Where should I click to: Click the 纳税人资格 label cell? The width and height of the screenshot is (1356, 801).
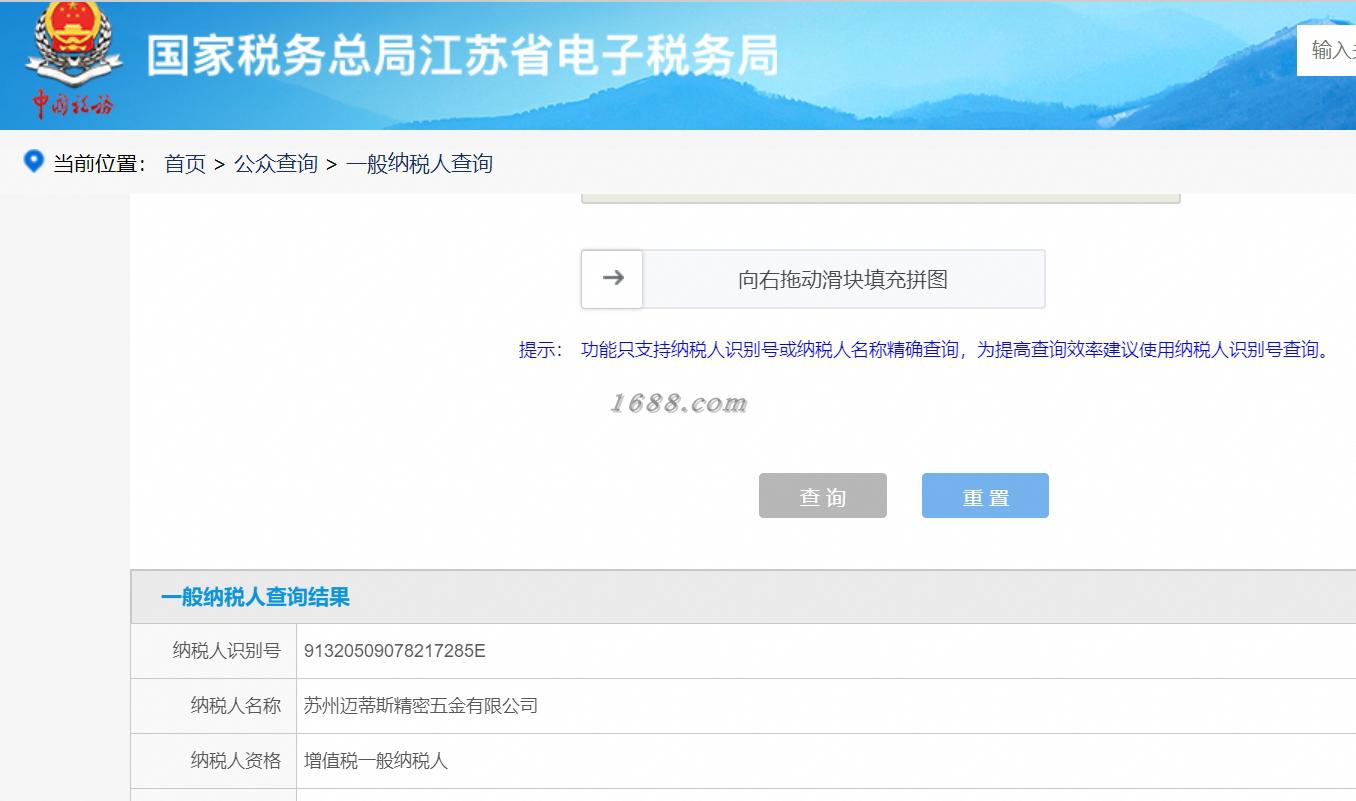coord(214,761)
